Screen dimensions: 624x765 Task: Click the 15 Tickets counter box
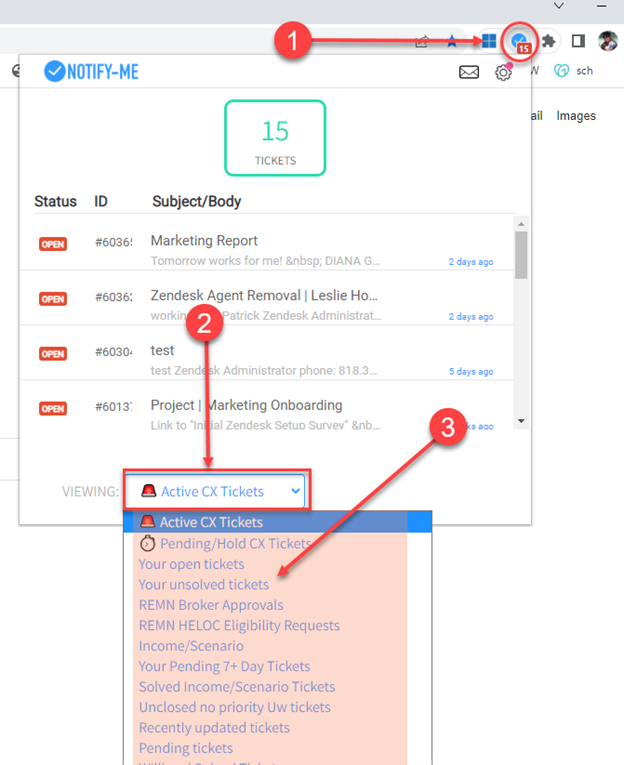pyautogui.click(x=275, y=138)
